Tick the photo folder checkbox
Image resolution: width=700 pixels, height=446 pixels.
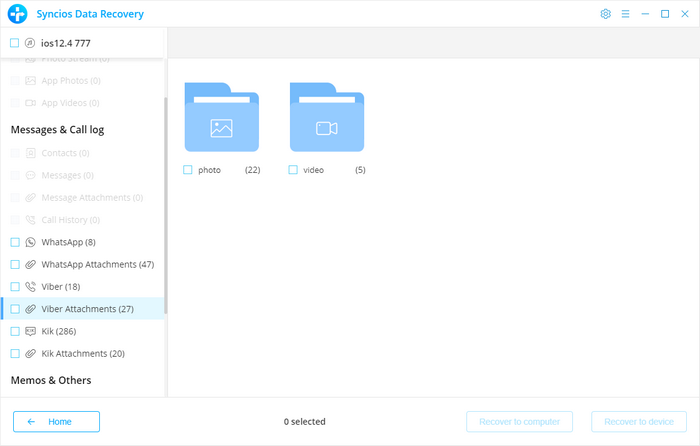(x=188, y=170)
